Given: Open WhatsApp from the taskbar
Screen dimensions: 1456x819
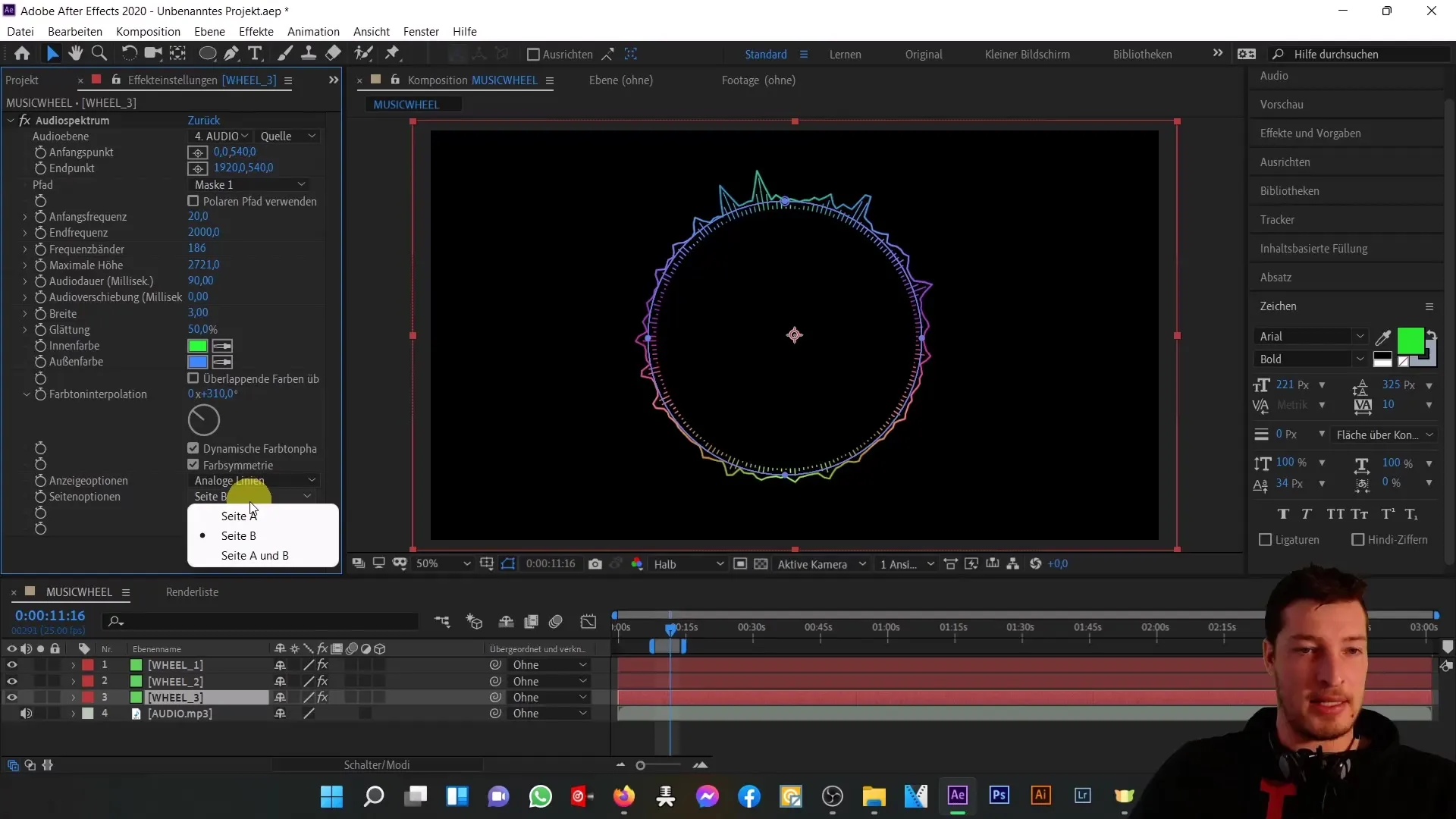Looking at the screenshot, I should coord(541,796).
